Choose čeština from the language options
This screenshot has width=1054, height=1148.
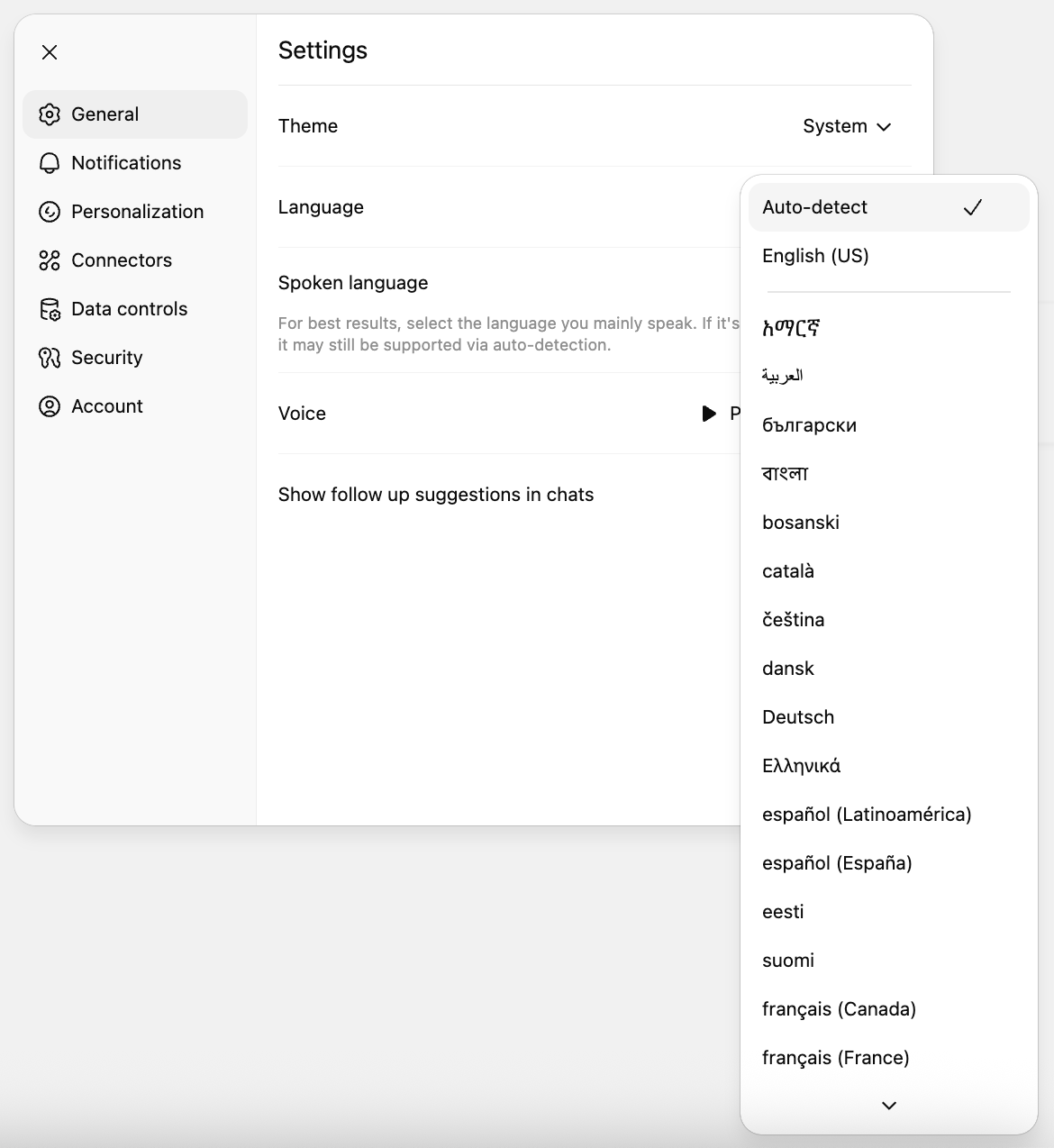[x=794, y=619]
